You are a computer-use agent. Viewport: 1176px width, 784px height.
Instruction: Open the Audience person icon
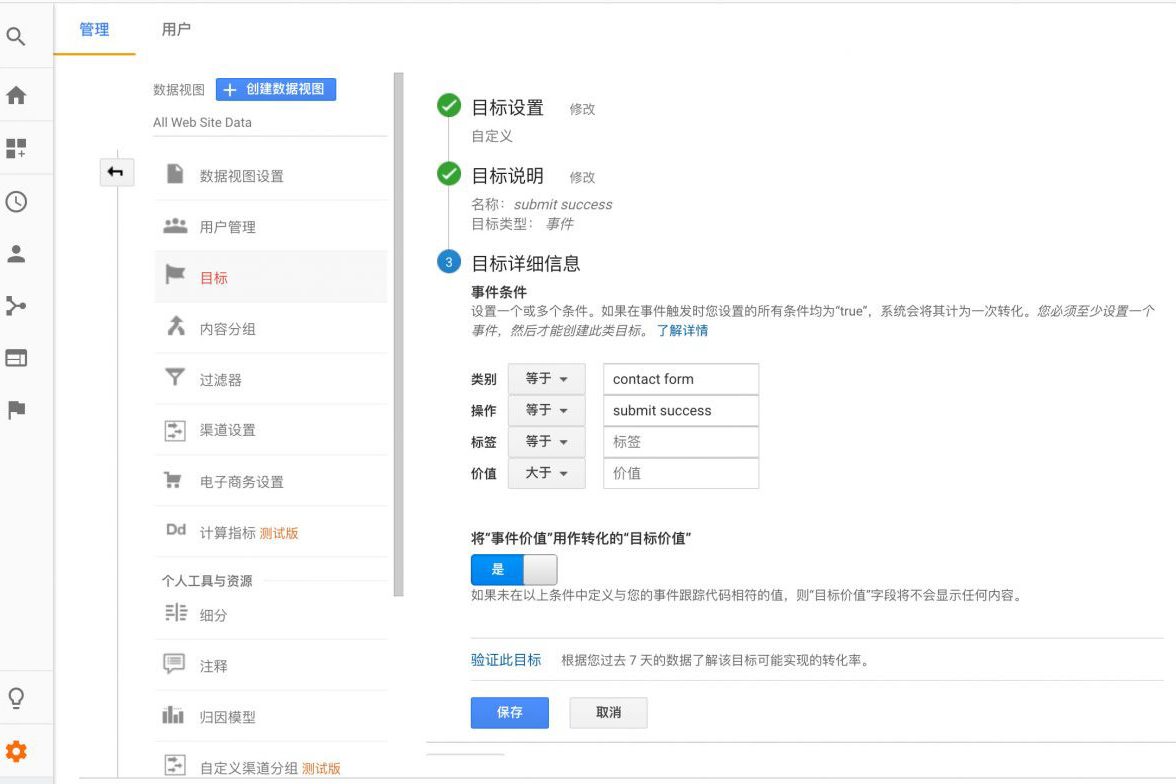click(16, 253)
